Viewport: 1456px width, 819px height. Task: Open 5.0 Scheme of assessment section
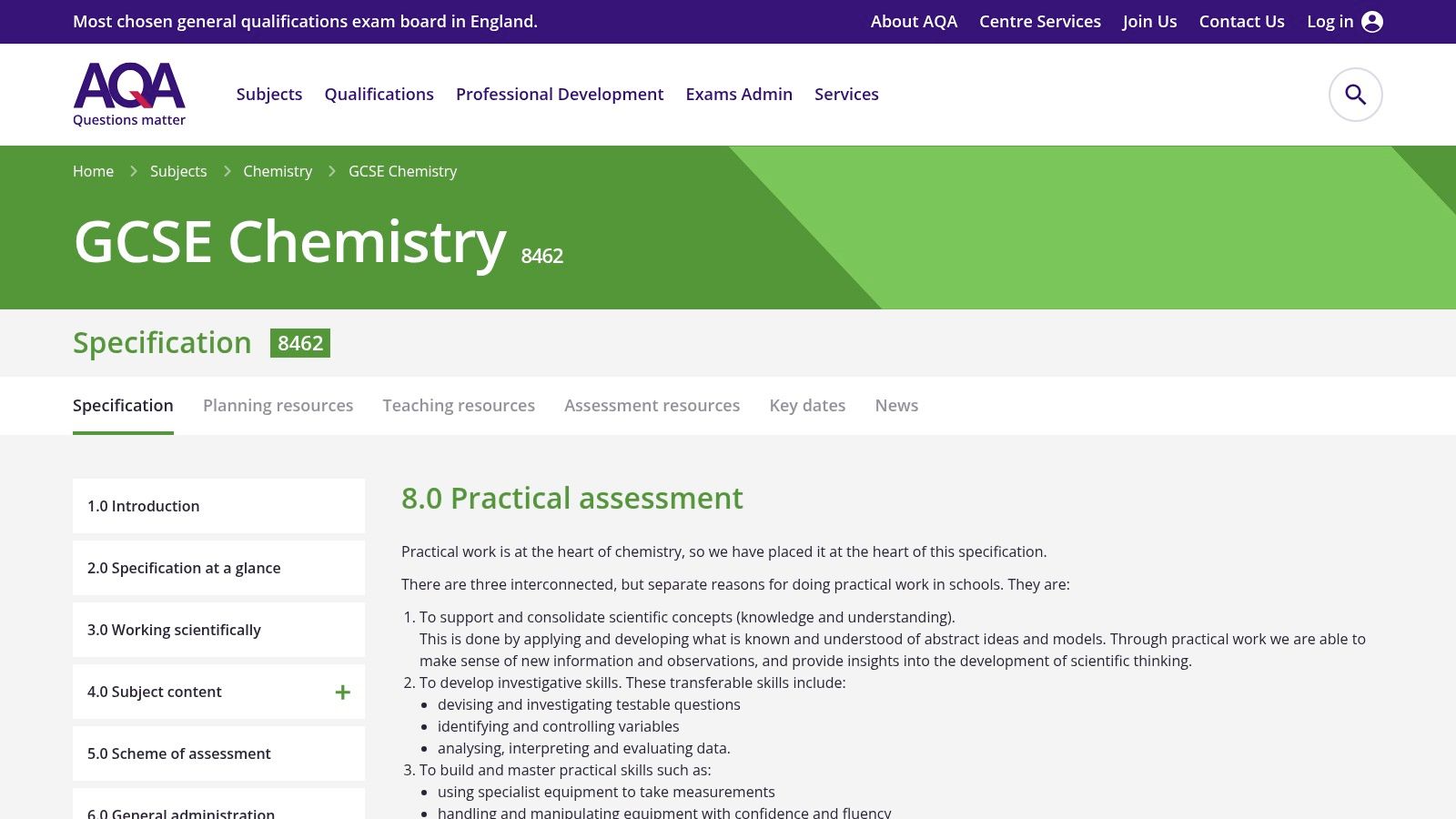(218, 753)
